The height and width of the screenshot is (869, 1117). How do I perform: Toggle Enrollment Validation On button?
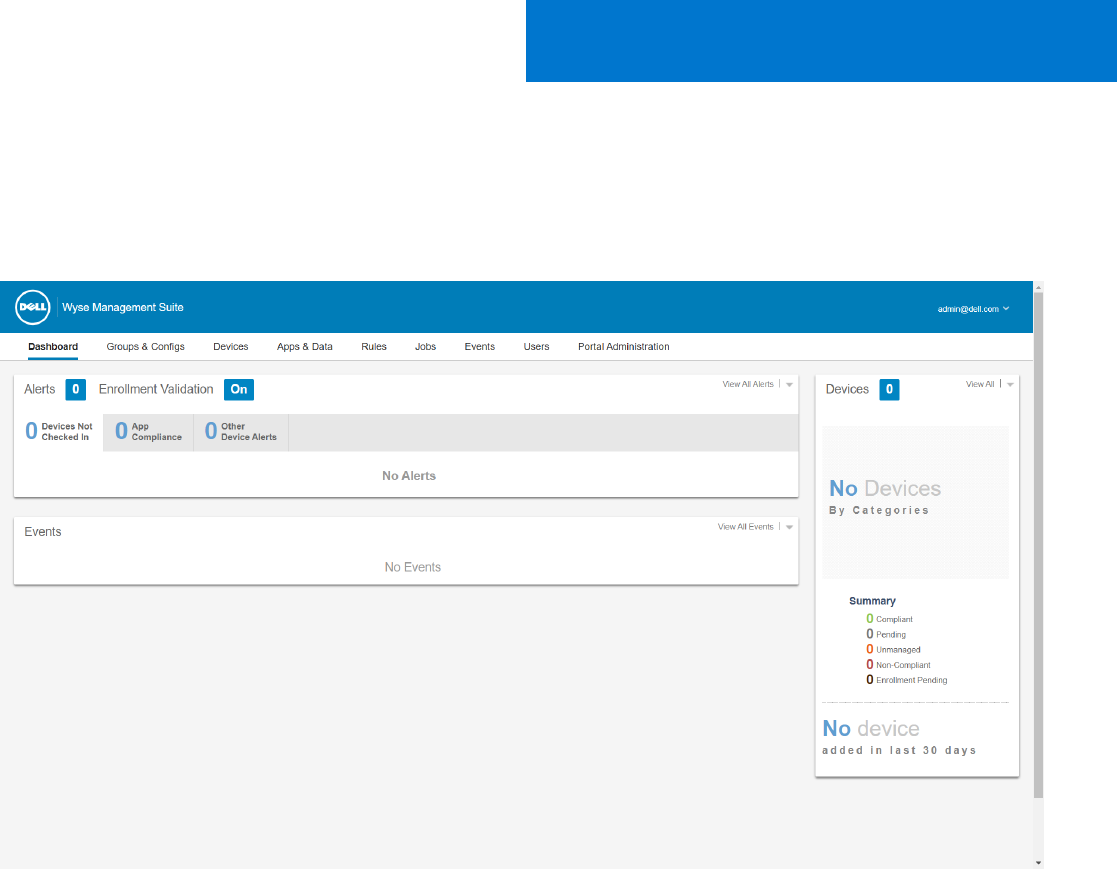coord(239,390)
